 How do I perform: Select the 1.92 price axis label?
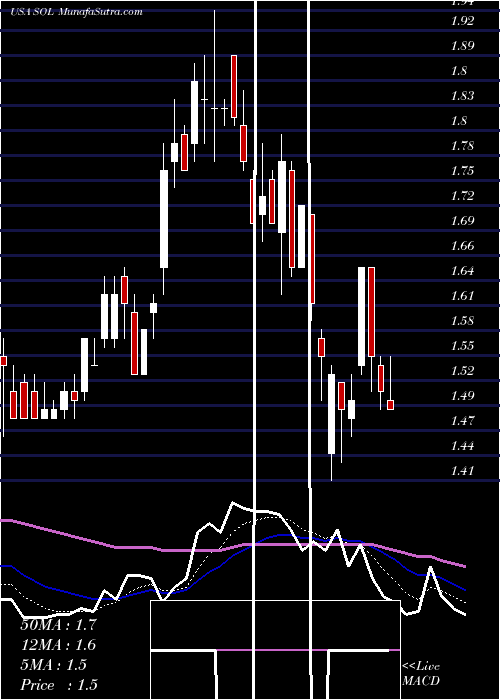[465, 21]
